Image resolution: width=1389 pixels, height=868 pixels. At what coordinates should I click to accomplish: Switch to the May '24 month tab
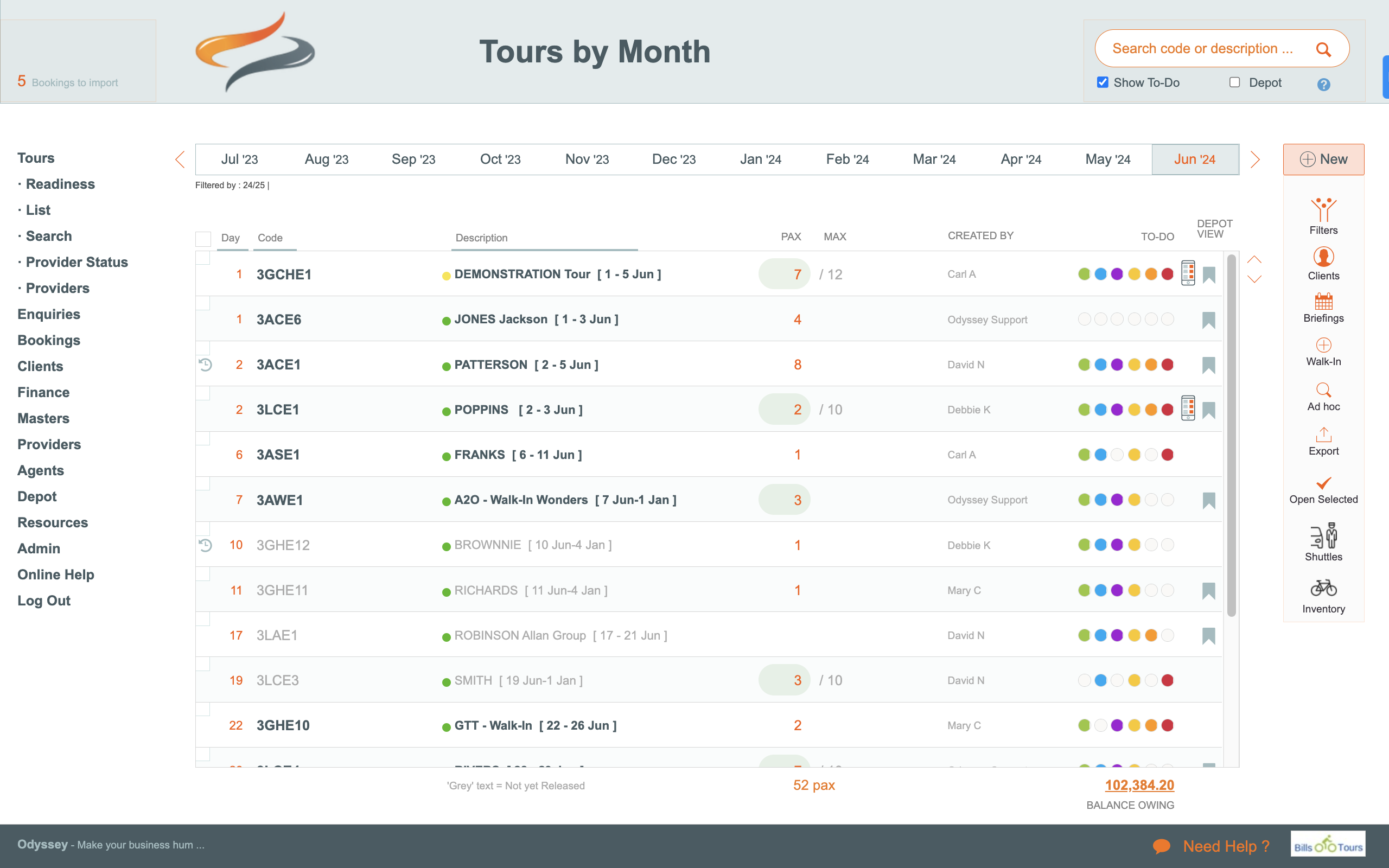click(x=1107, y=159)
